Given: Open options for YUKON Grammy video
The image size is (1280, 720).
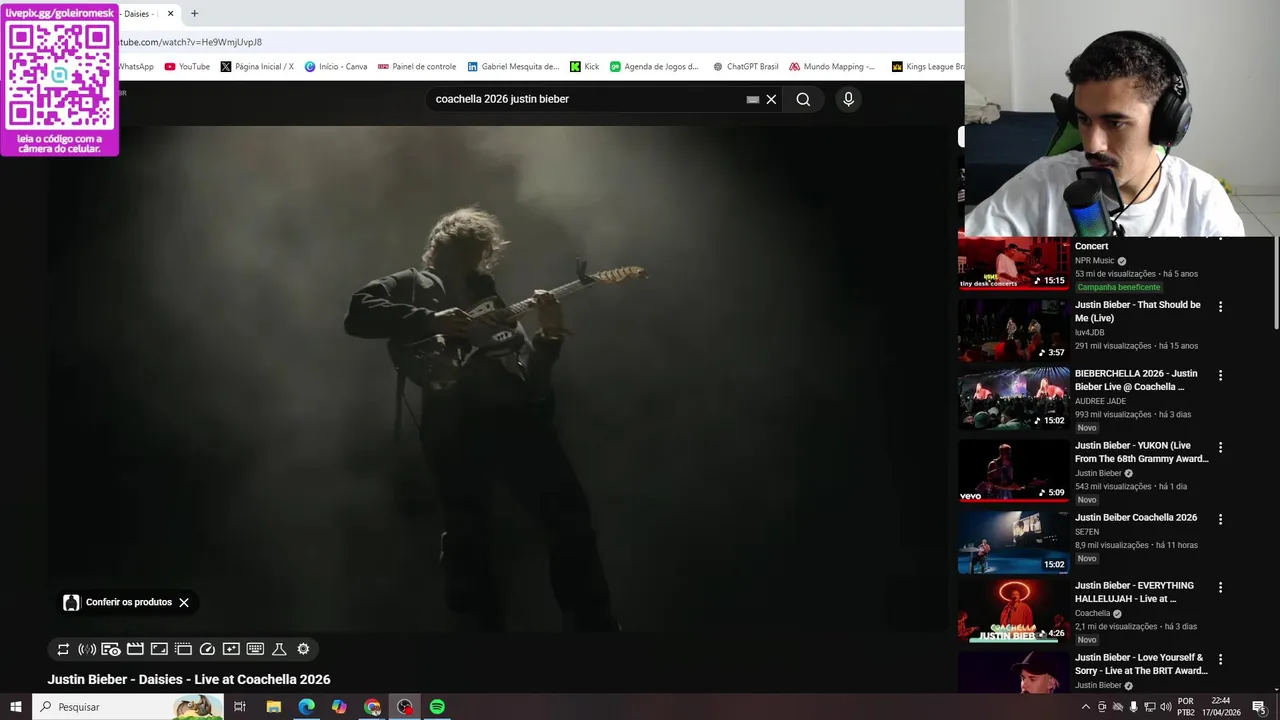Looking at the screenshot, I should pyautogui.click(x=1220, y=447).
